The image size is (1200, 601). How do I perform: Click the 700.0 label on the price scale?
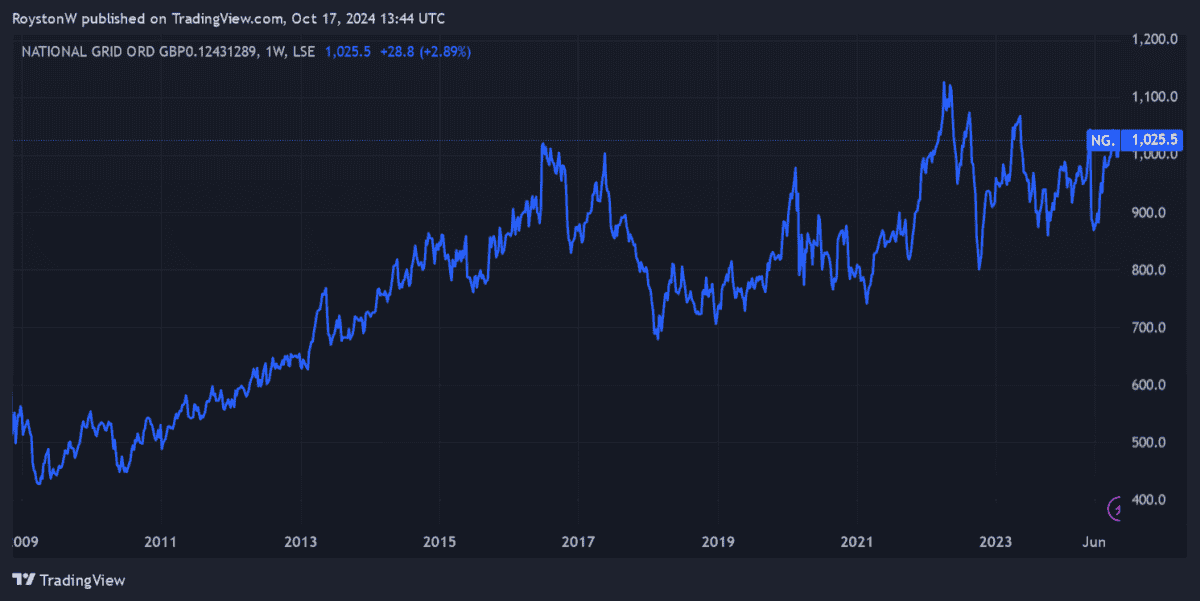pos(1157,328)
